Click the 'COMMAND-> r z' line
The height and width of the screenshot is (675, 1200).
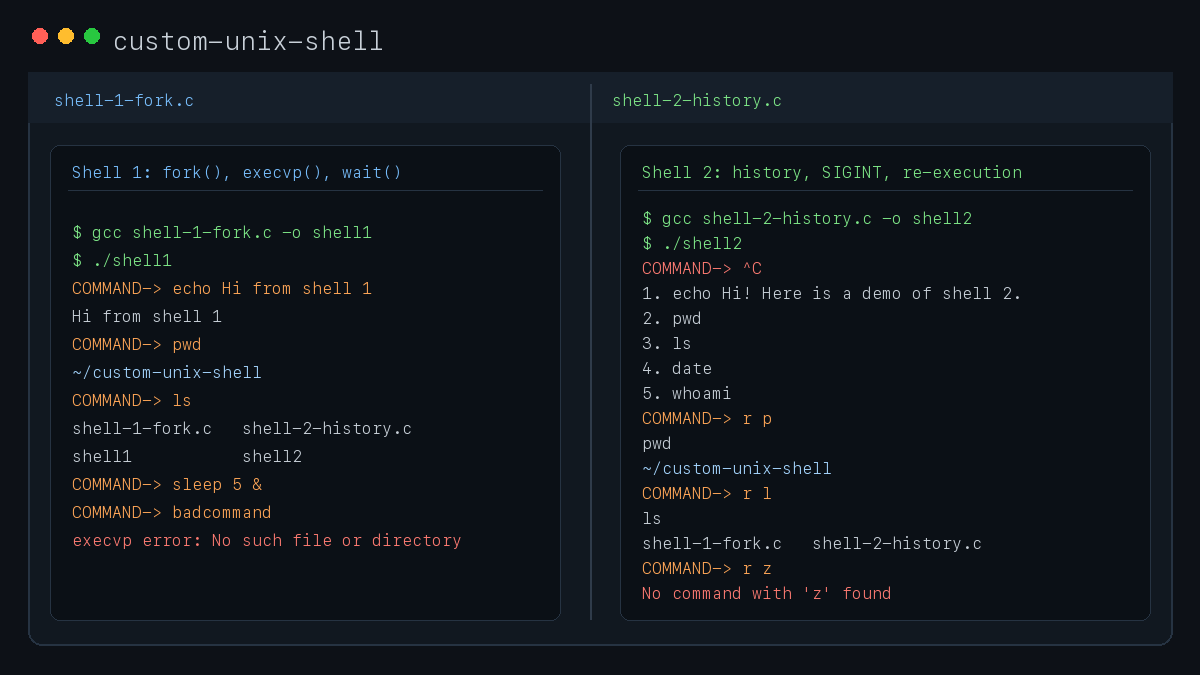[x=707, y=568]
